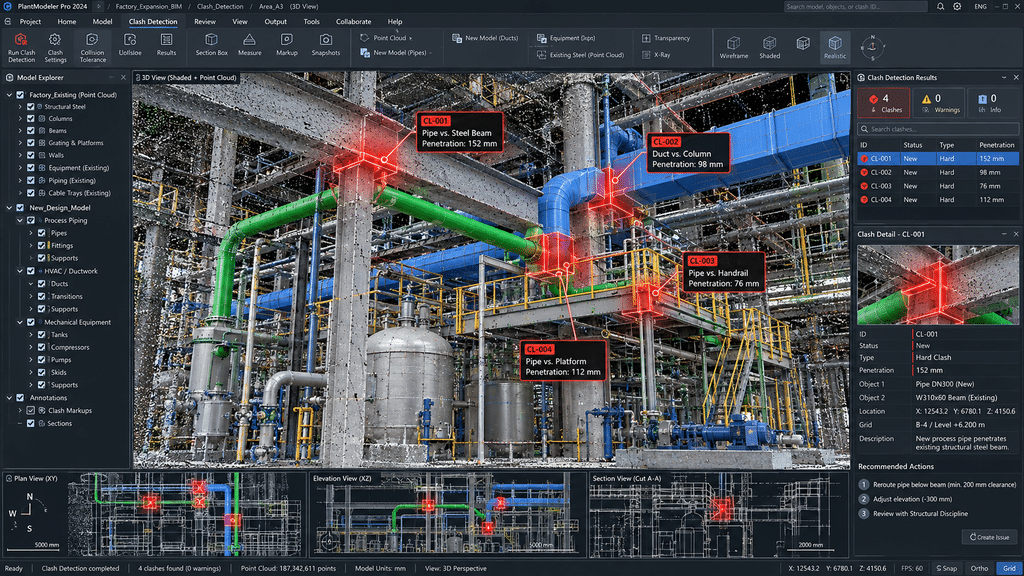Click the Run Clash Detection icon
This screenshot has height=576, width=1024.
(x=21, y=40)
